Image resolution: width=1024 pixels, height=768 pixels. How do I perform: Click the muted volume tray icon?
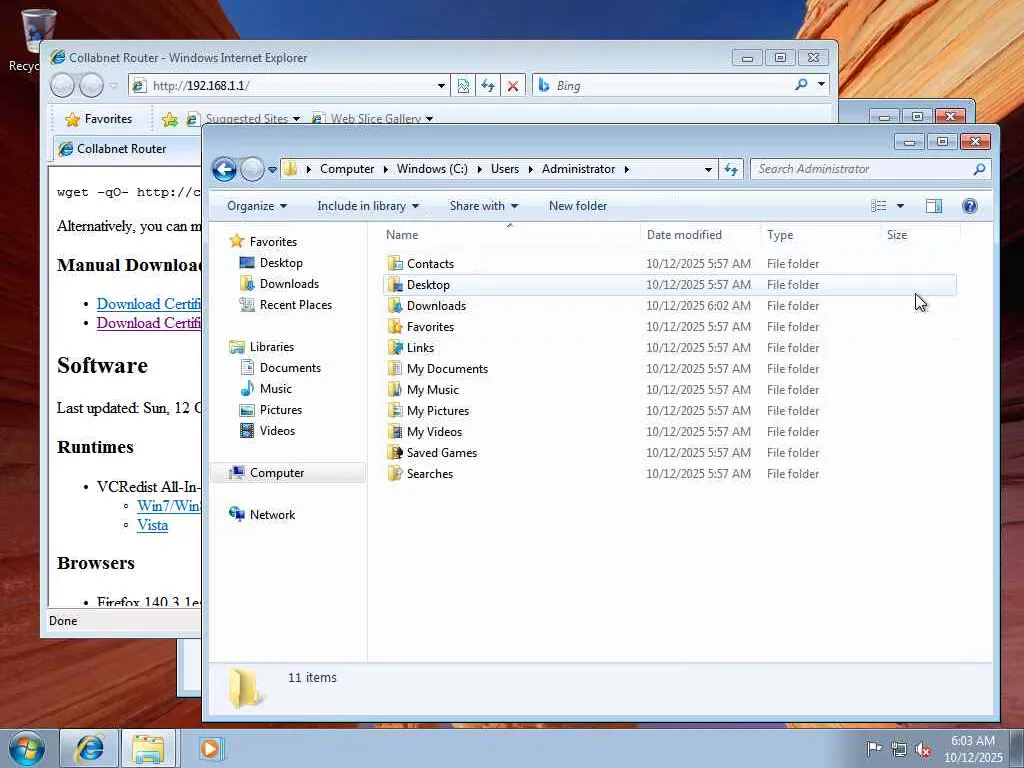pos(923,750)
